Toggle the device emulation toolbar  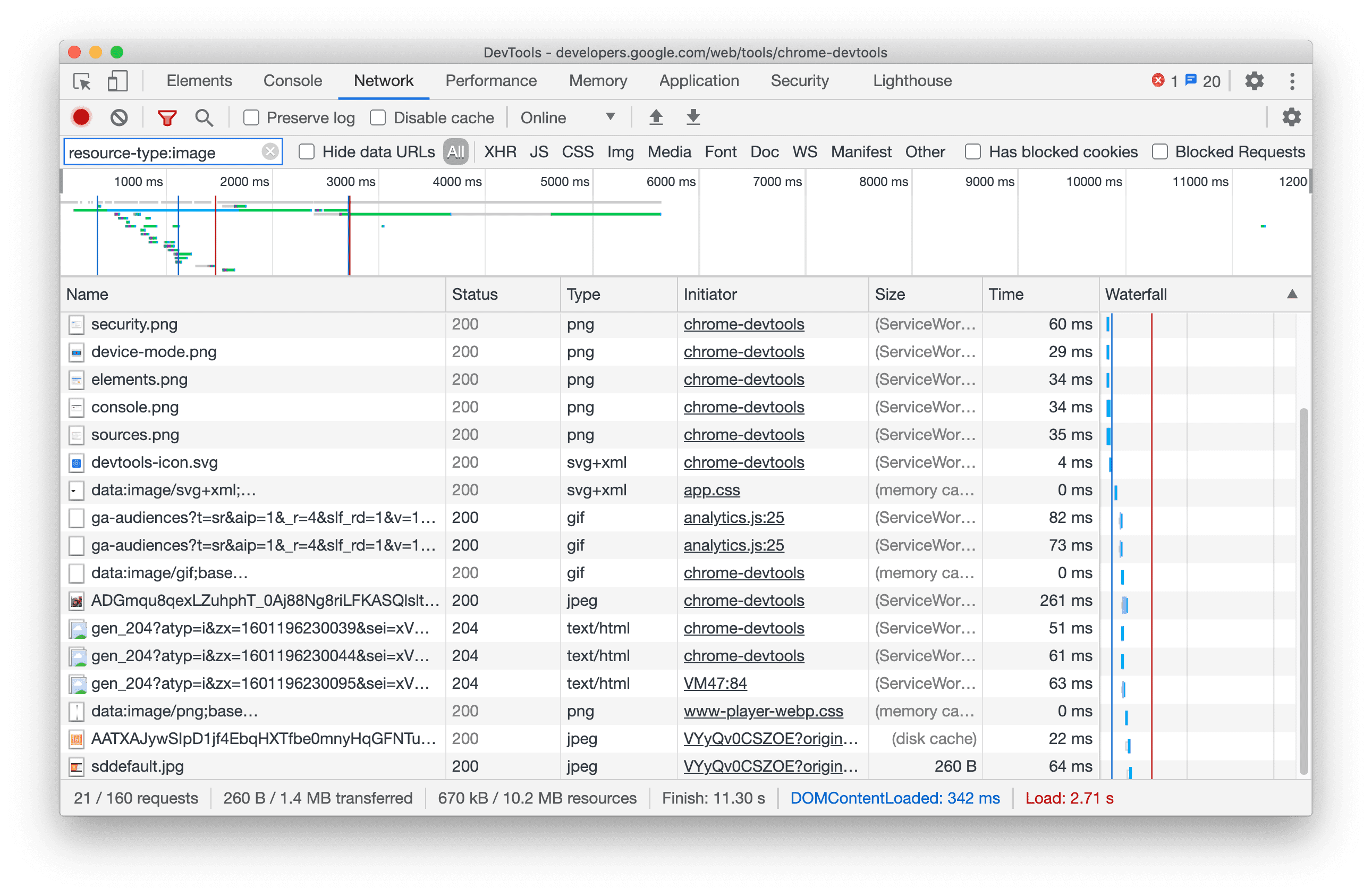(117, 81)
